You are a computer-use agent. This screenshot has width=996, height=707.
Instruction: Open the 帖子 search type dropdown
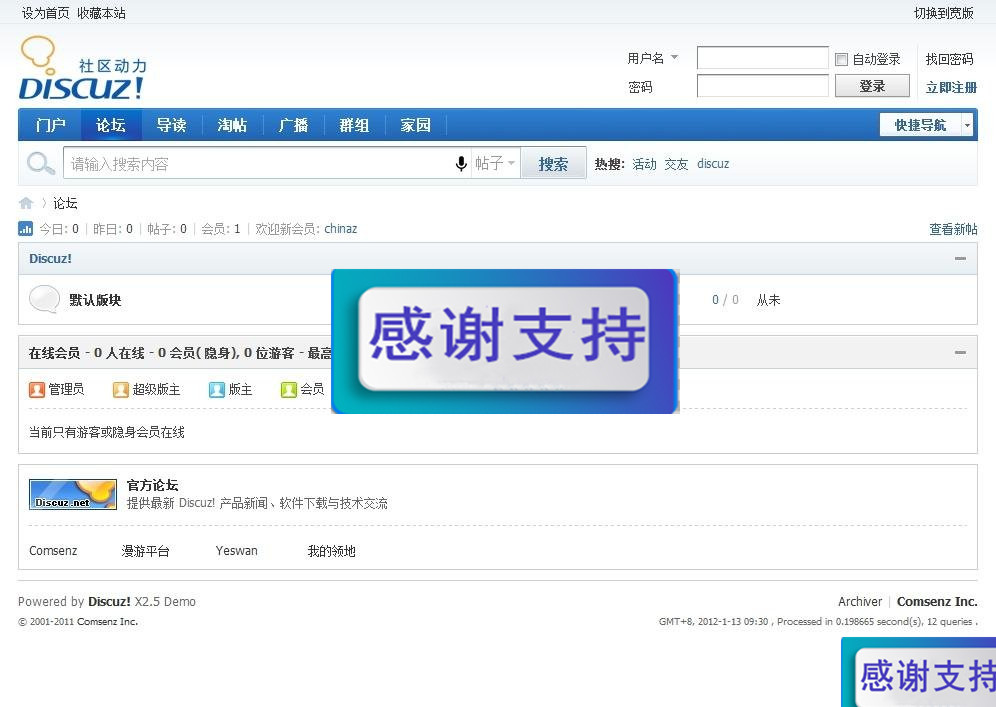pyautogui.click(x=495, y=163)
